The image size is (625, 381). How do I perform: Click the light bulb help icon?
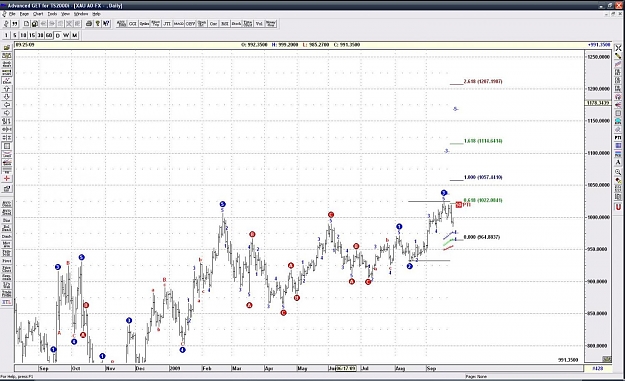(x=97, y=24)
